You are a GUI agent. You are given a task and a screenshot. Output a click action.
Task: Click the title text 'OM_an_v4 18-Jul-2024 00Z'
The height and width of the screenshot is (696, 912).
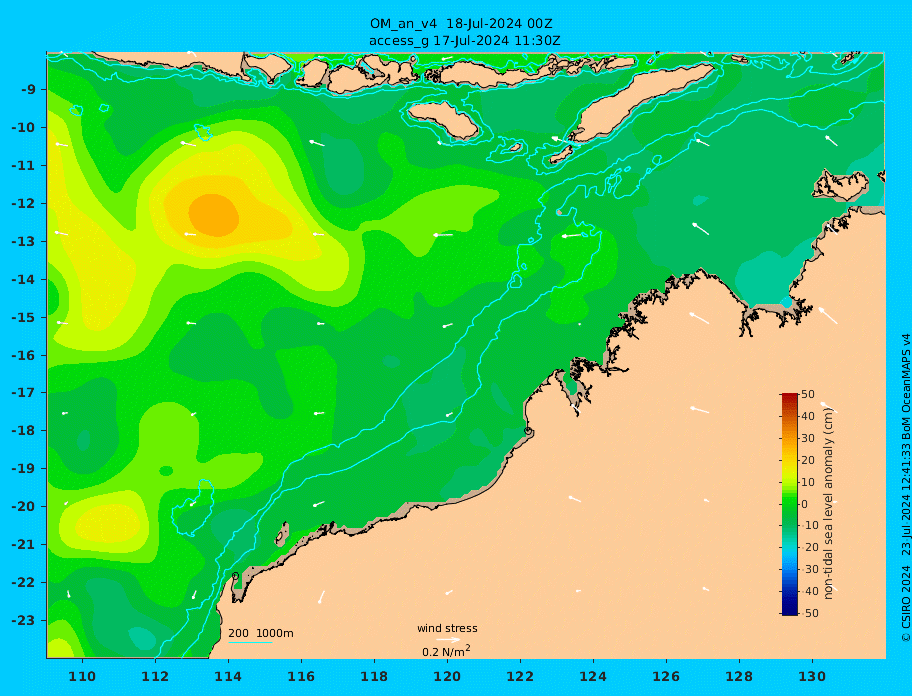(461, 24)
